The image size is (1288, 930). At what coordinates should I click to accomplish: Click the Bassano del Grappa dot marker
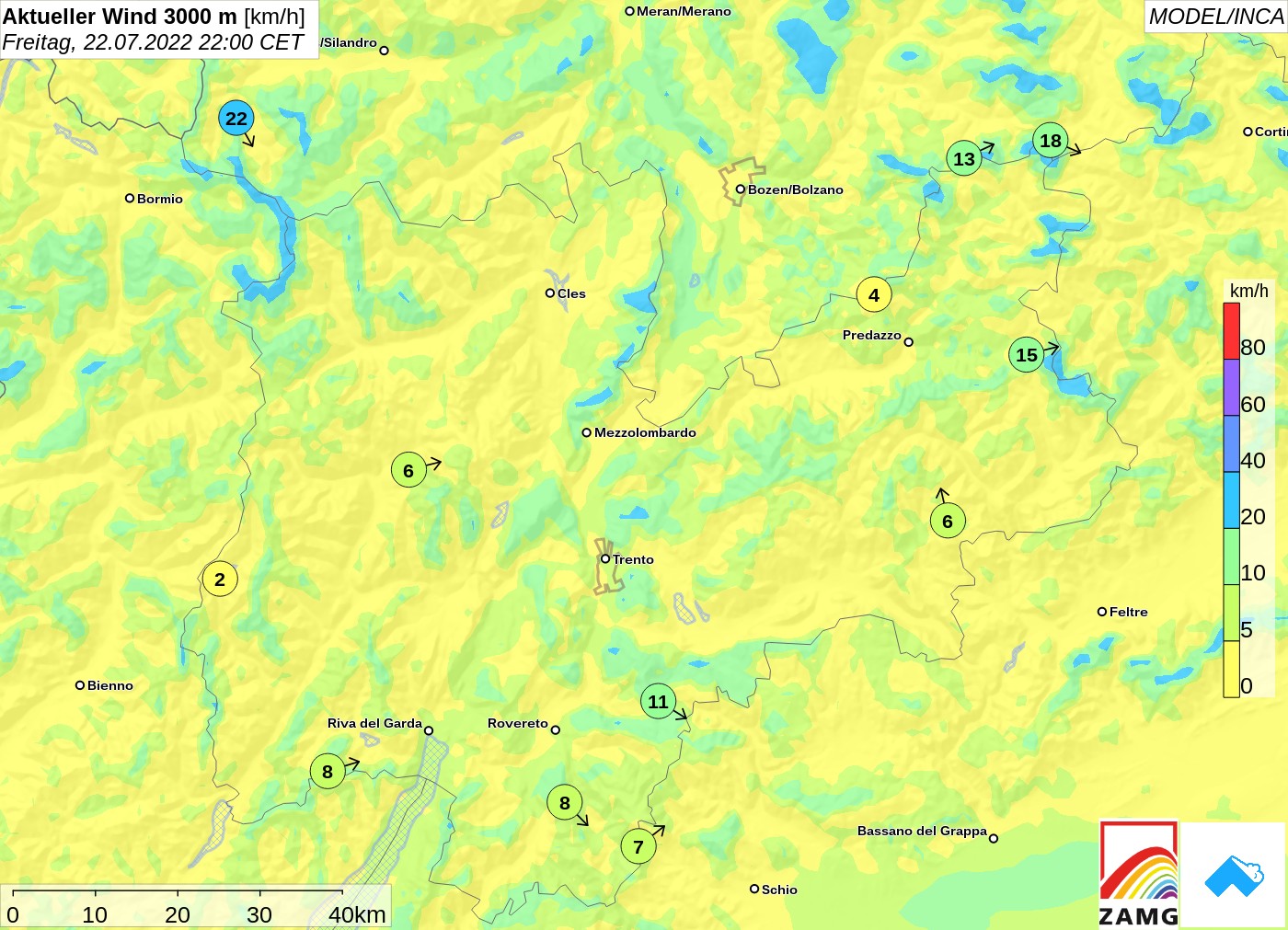pyautogui.click(x=994, y=838)
